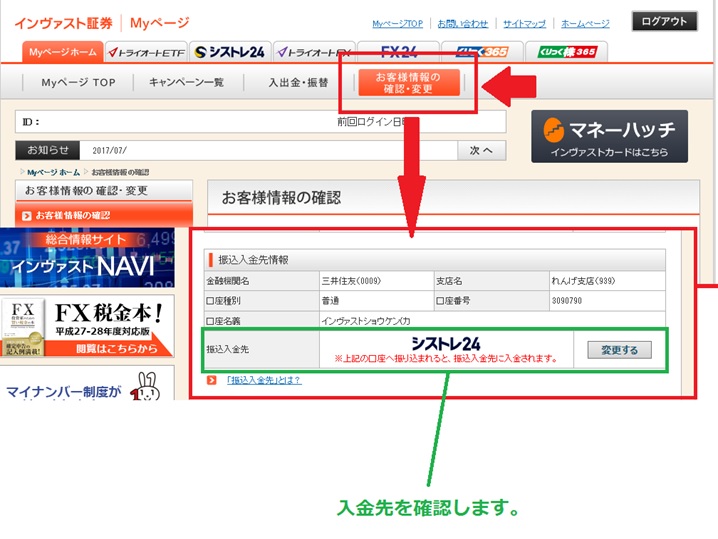This screenshot has height=539, width=718.
Task: Click the シストレ24 deposit destination logo
Action: point(446,344)
